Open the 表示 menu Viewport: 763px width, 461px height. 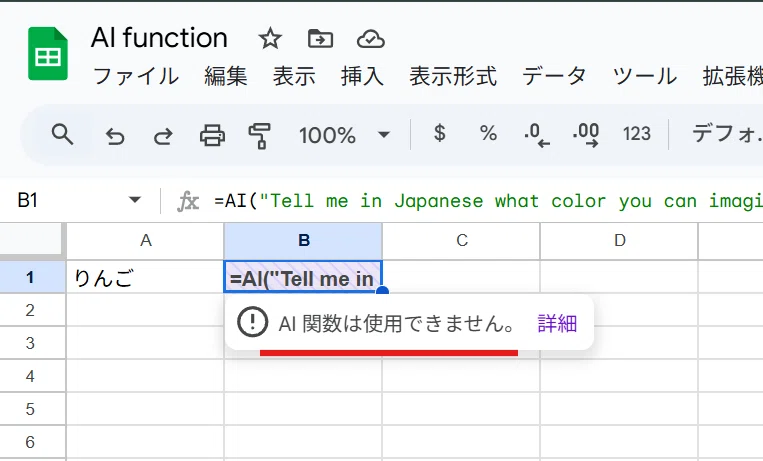(294, 76)
